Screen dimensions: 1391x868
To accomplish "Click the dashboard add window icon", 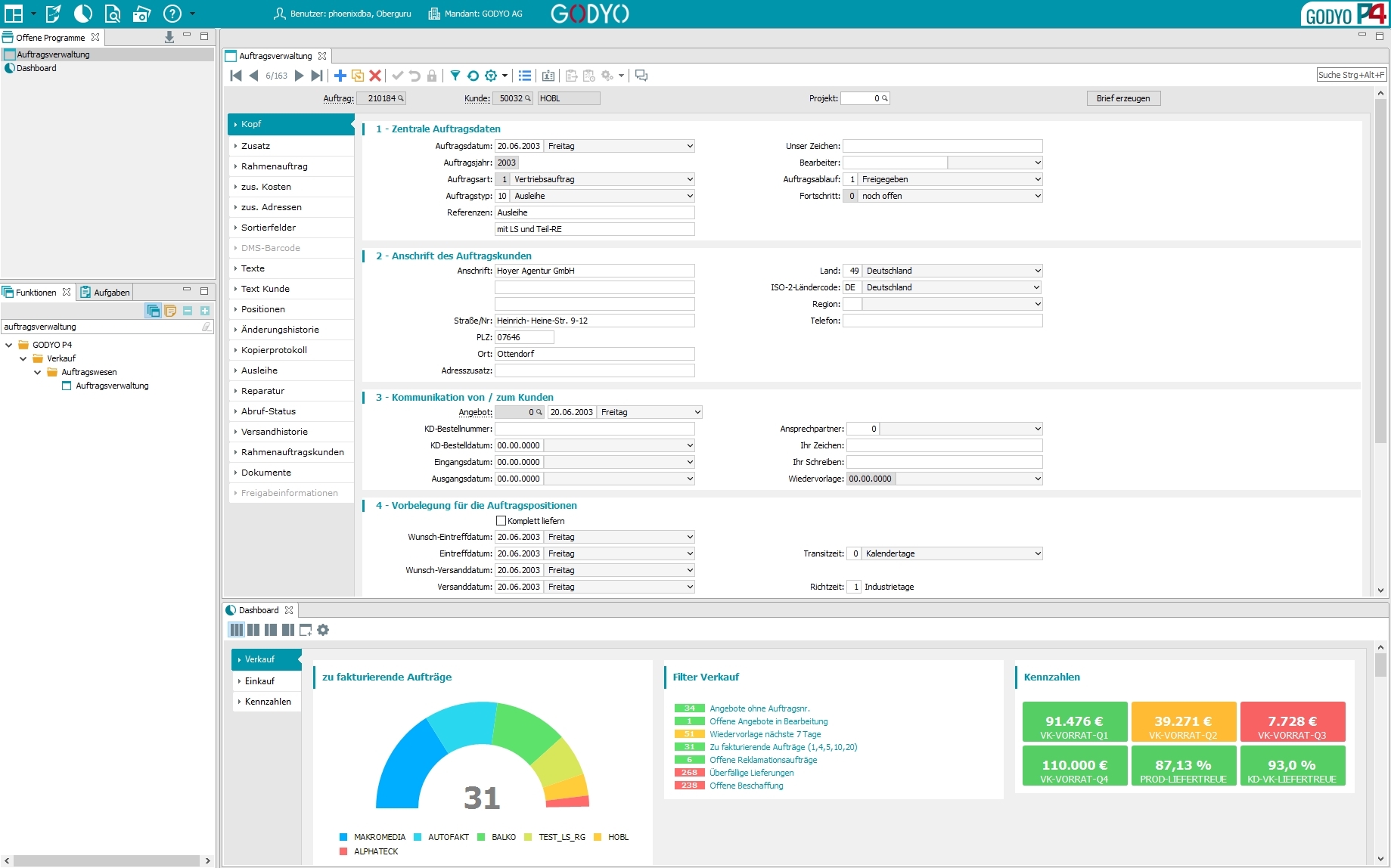I will (x=306, y=630).
